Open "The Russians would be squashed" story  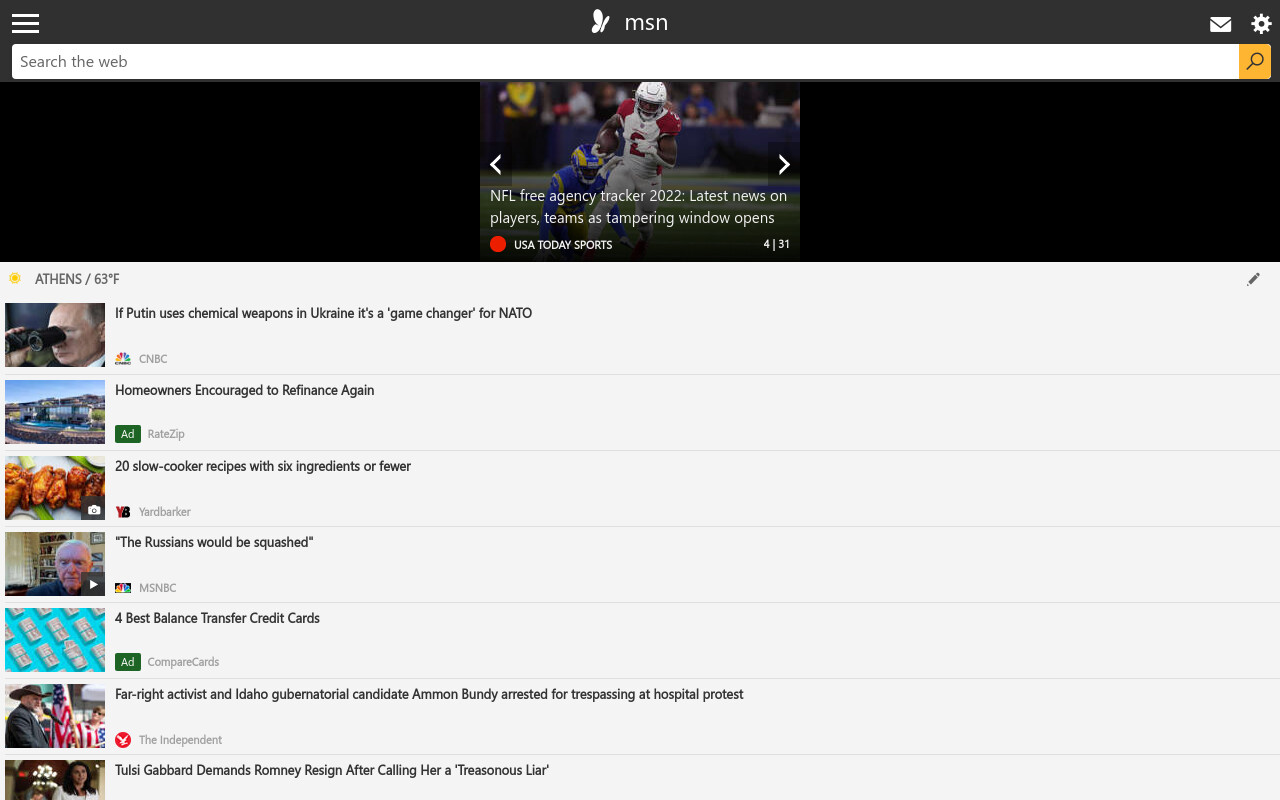tap(214, 542)
